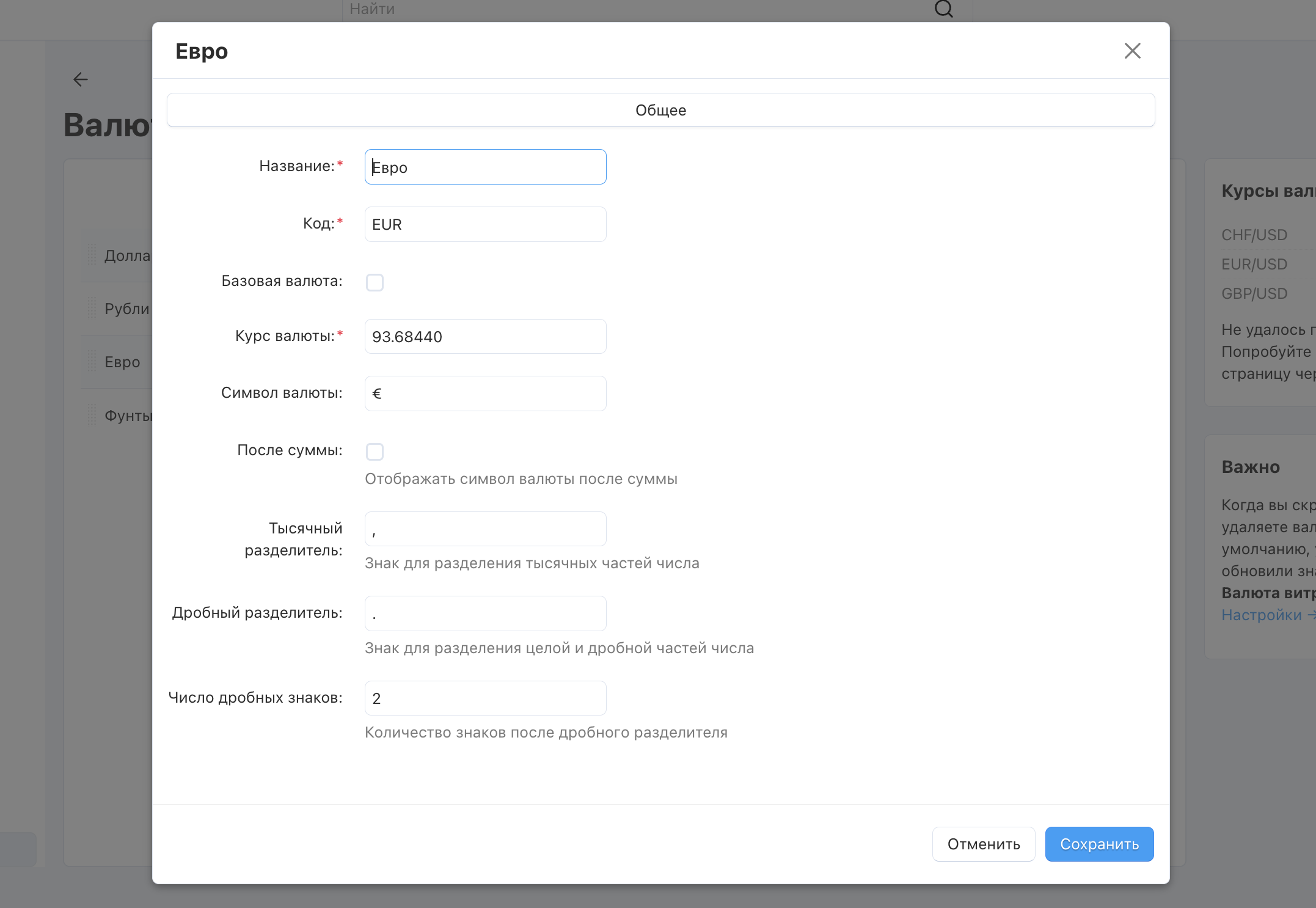Click the Курс валюты field
This screenshot has height=908, width=1316.
485,337
